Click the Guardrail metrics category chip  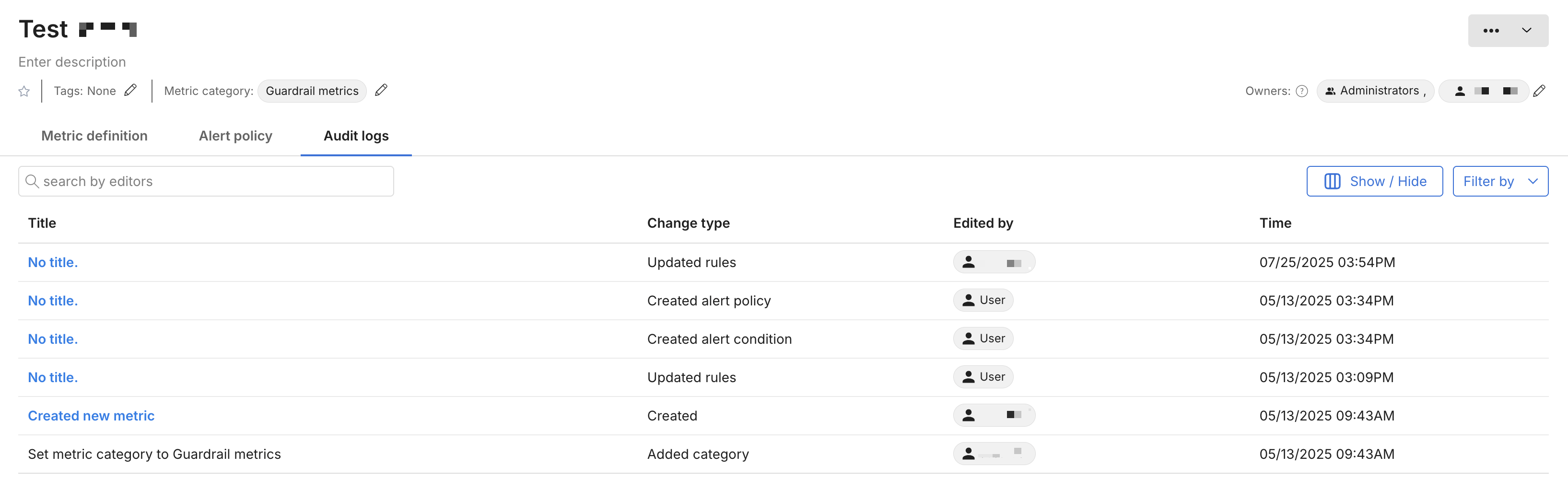pos(312,91)
